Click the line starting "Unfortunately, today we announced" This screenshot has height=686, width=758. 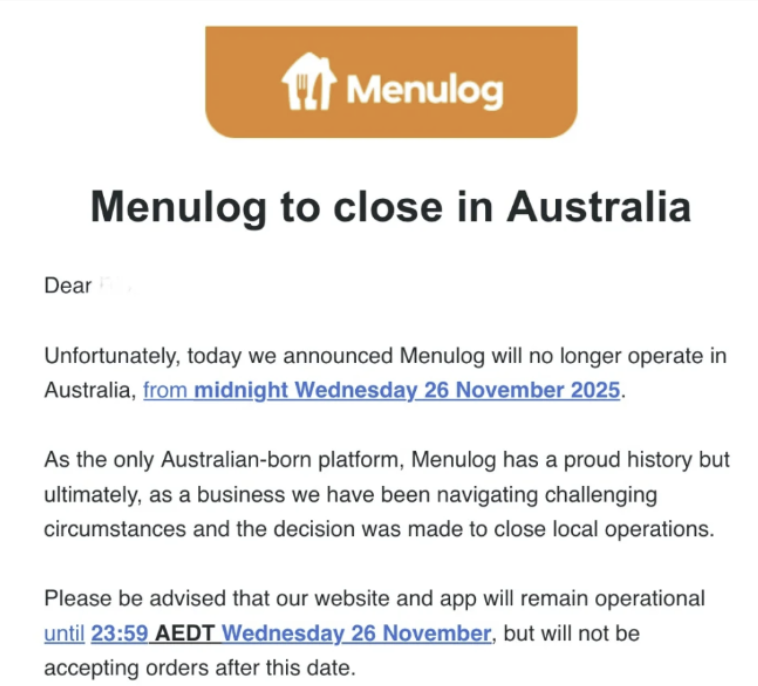[x=385, y=356]
